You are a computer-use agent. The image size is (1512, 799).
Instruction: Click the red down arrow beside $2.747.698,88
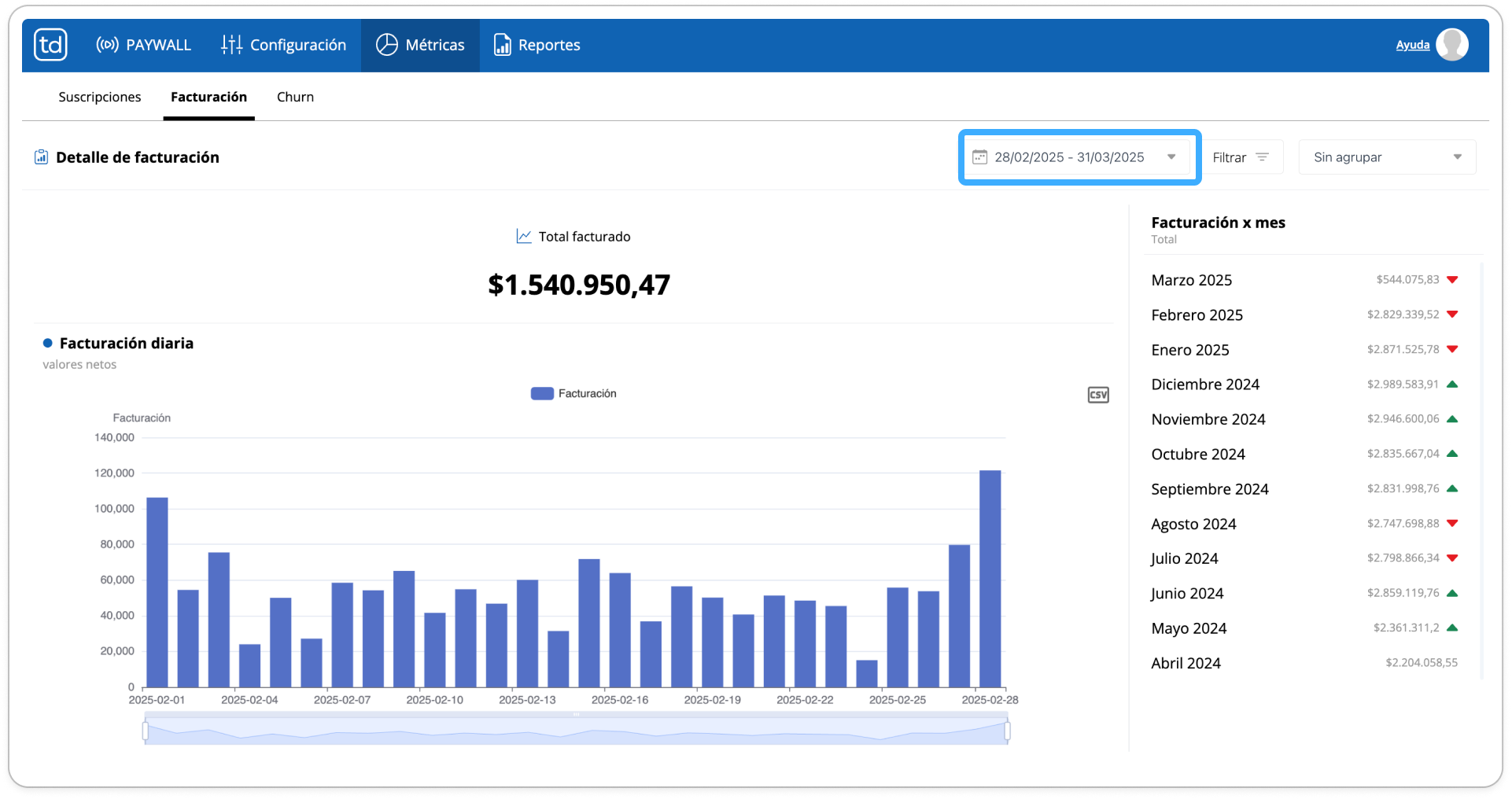click(1452, 524)
